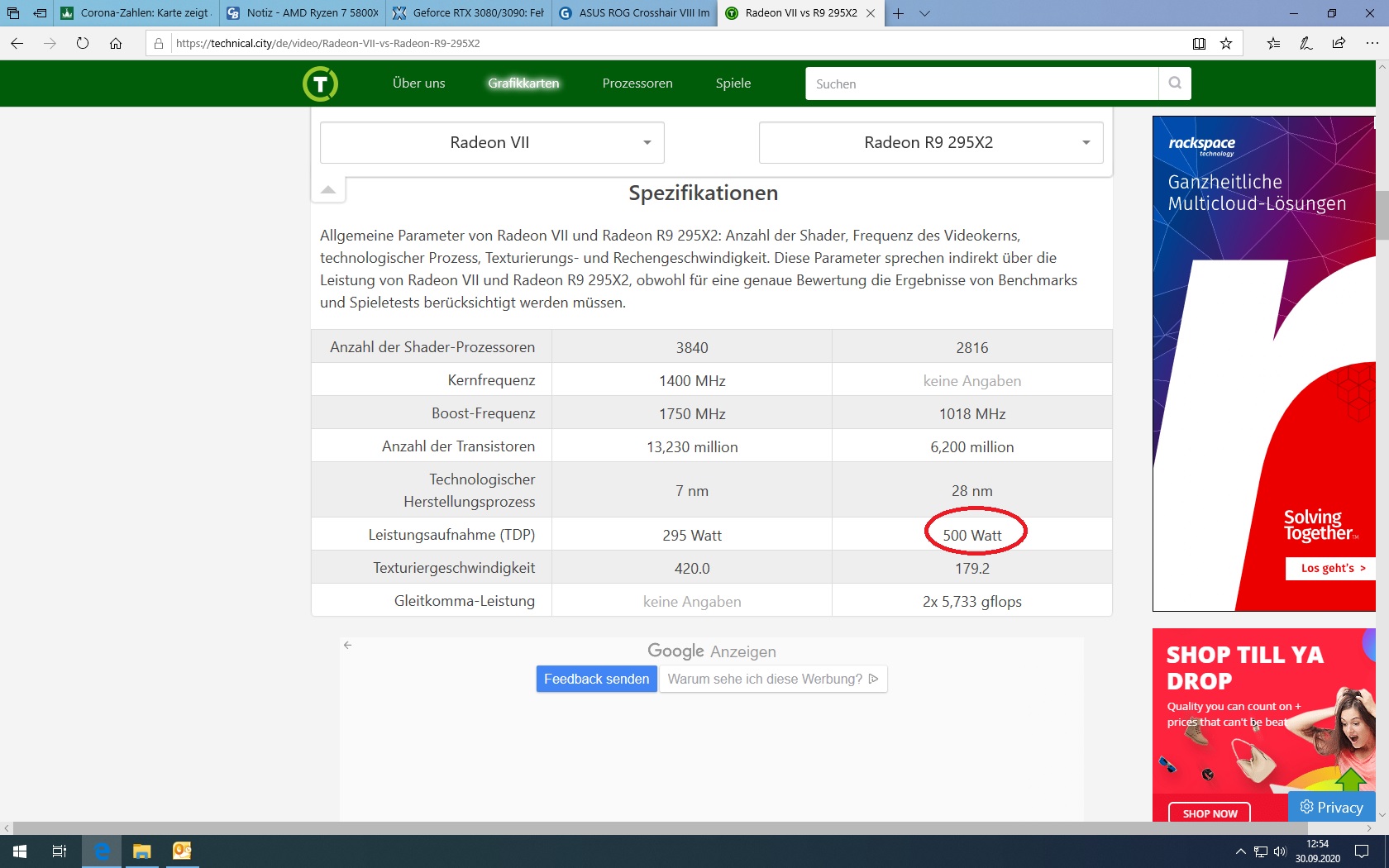Click the '13,230 million' transistor value
1389x868 pixels.
pyautogui.click(x=692, y=447)
